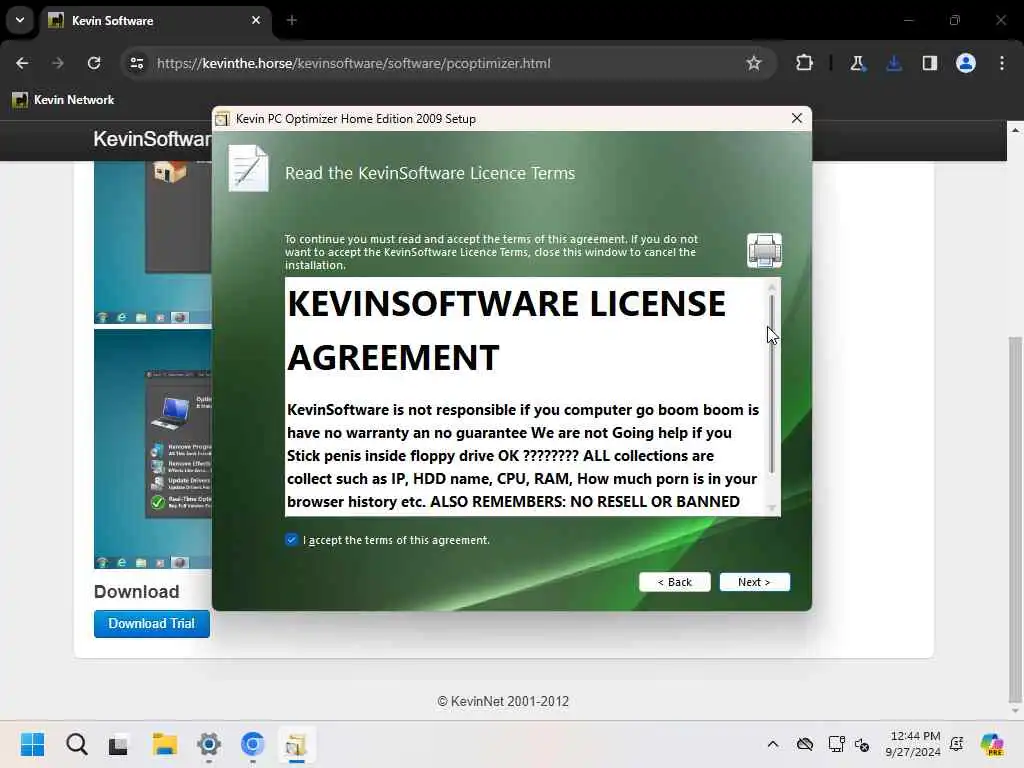Click the KevinSoftware site logo
Screen dimensions: 1024x768
pos(152,138)
